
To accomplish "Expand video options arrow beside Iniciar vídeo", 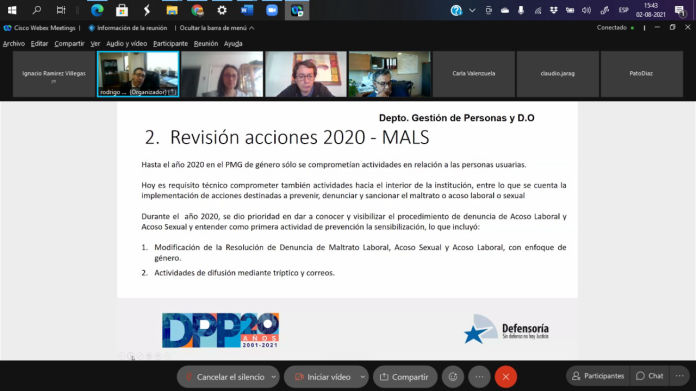I will pos(363,377).
